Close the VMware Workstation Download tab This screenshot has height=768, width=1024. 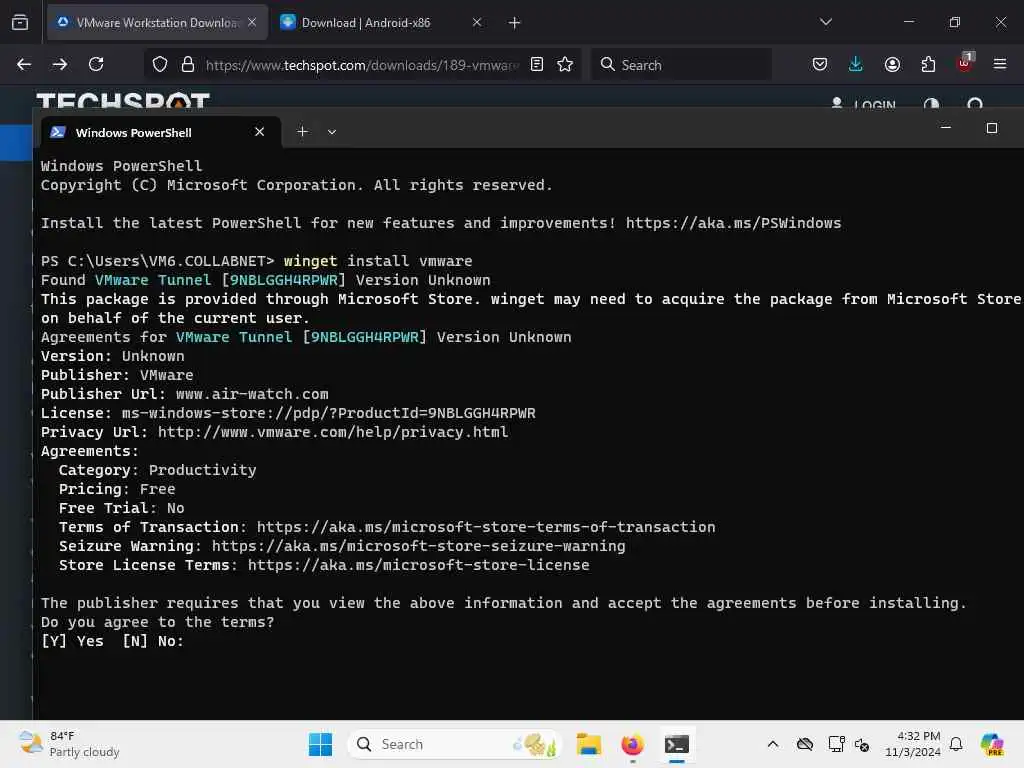pos(252,22)
